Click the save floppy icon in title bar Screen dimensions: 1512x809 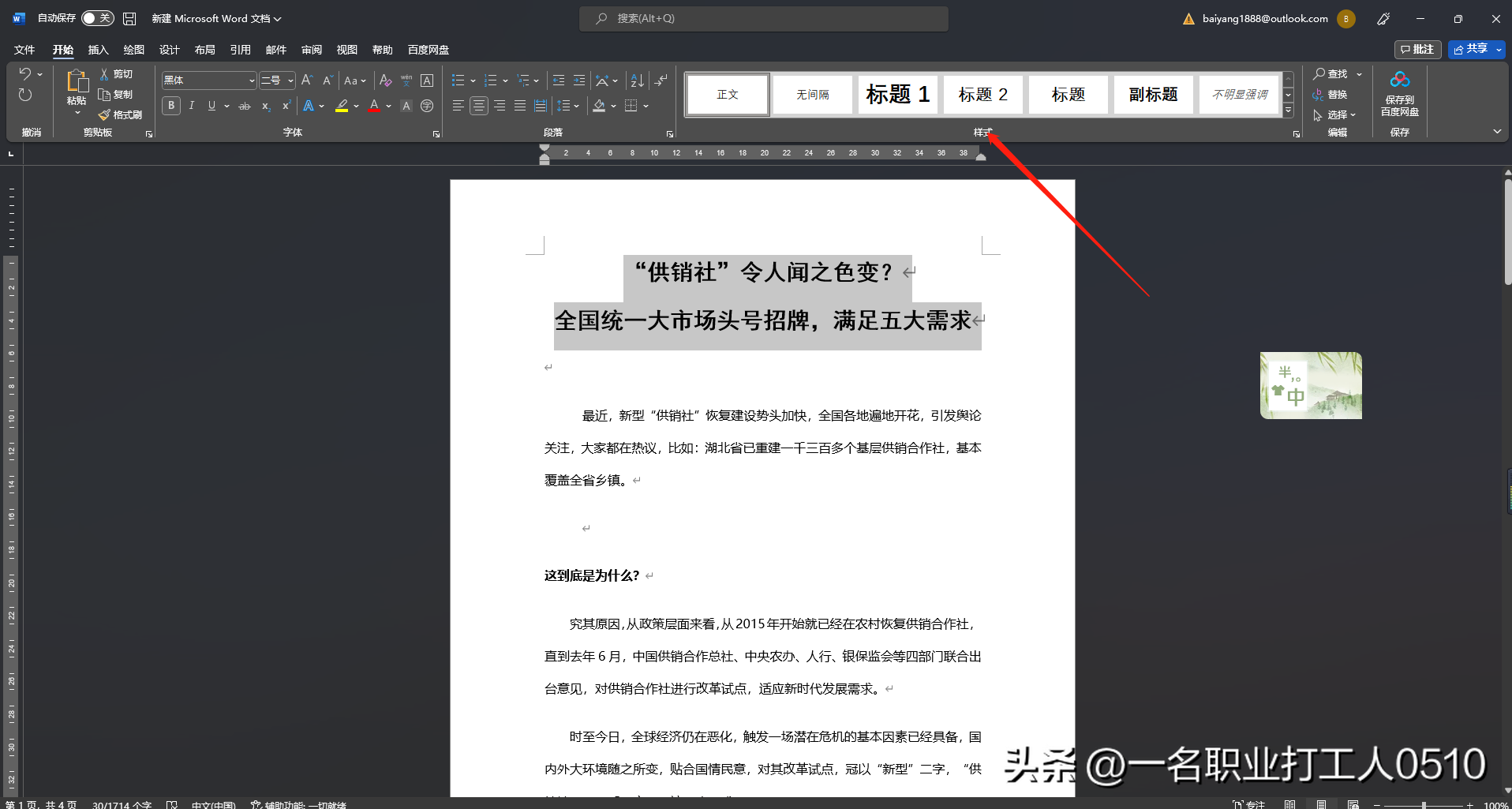130,18
